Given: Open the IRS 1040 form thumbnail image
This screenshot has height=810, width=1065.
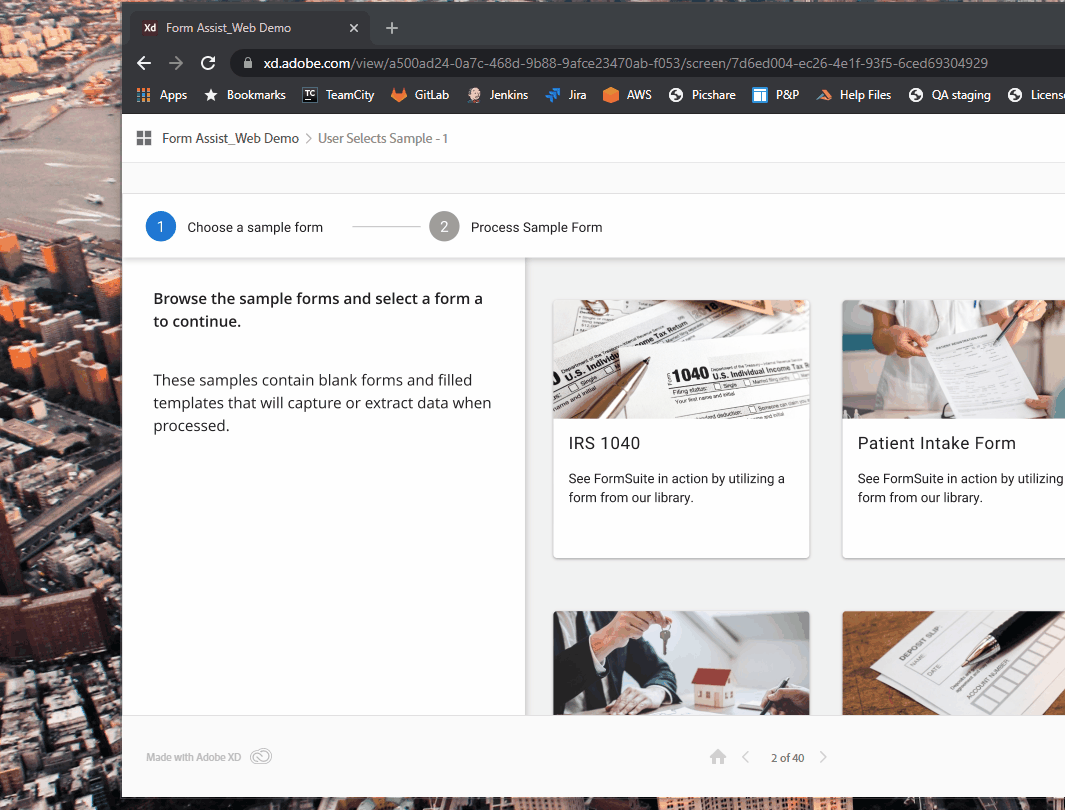Looking at the screenshot, I should point(681,359).
